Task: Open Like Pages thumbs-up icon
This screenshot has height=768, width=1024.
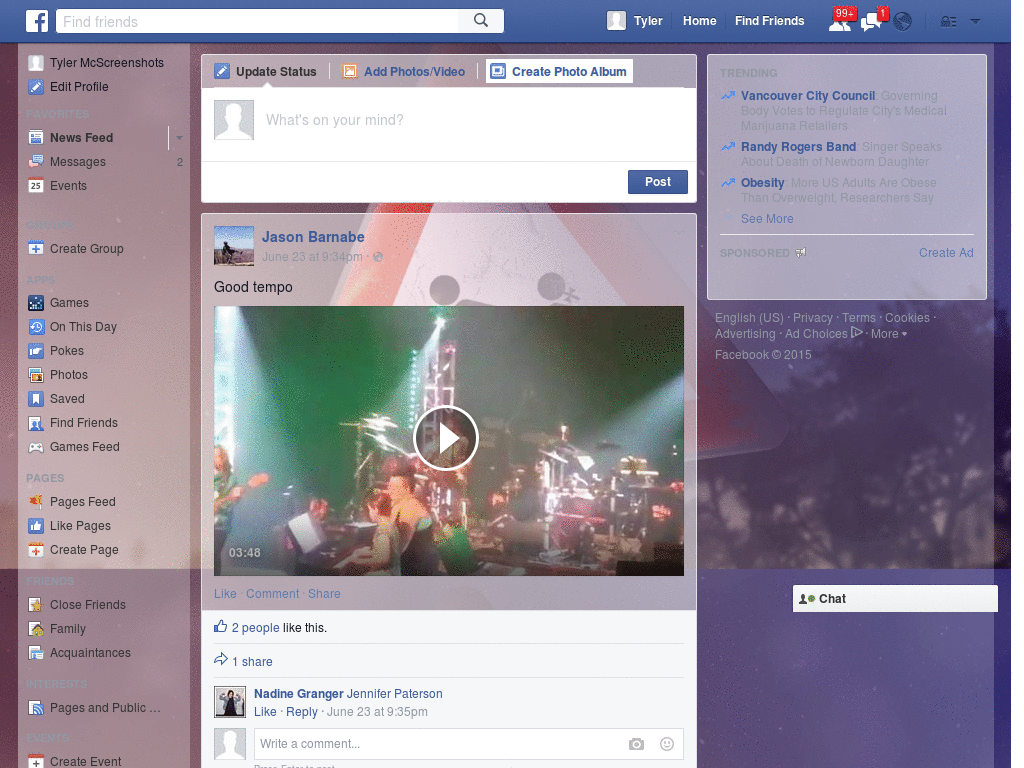Action: click(x=36, y=526)
